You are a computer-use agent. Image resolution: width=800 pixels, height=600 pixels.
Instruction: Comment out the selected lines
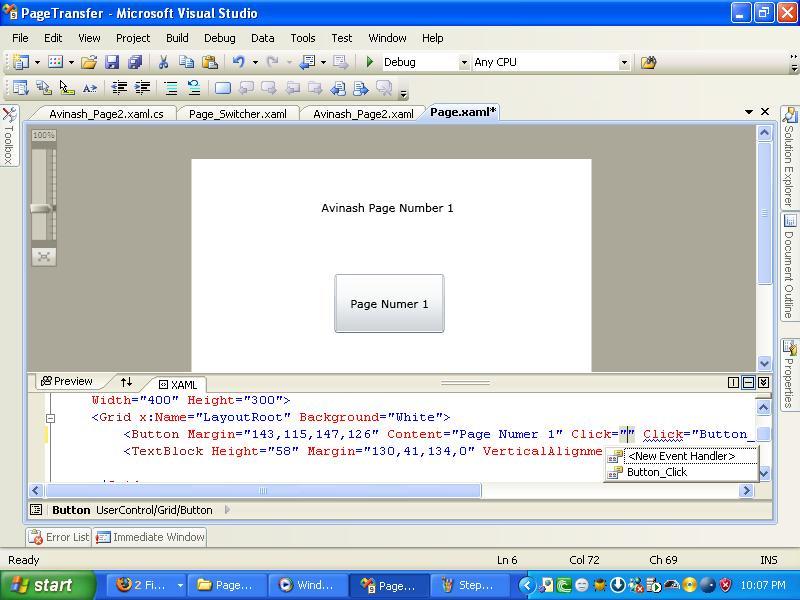(171, 88)
